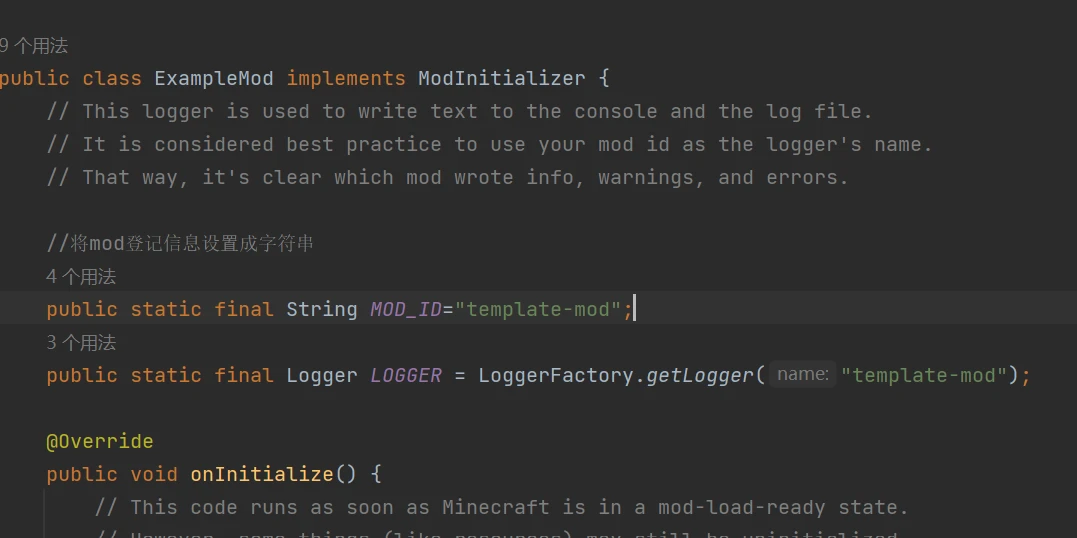Click the MOD_ID constant identifier

pos(406,310)
